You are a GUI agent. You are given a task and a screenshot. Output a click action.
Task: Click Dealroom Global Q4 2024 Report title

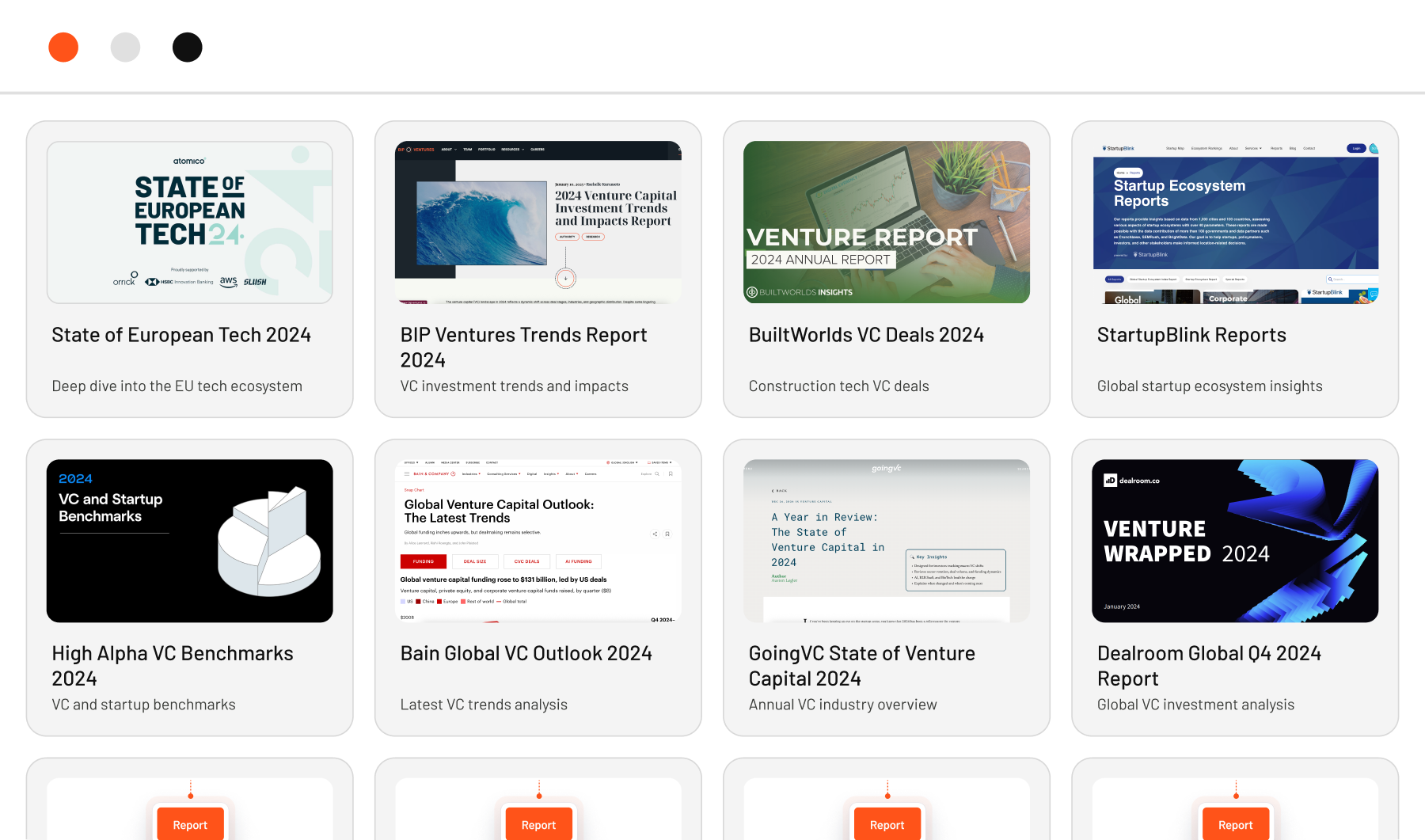tap(1209, 666)
